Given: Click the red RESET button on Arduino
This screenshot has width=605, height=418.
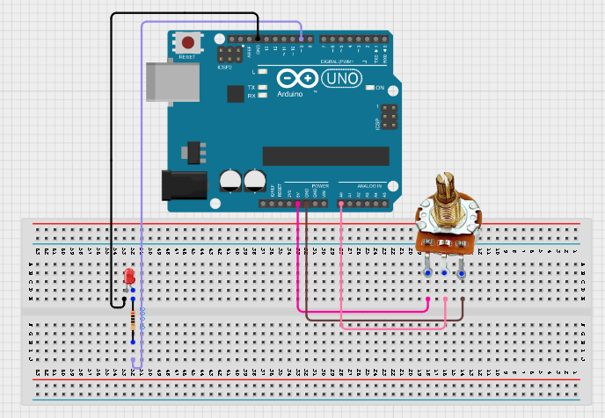Looking at the screenshot, I should click(188, 42).
